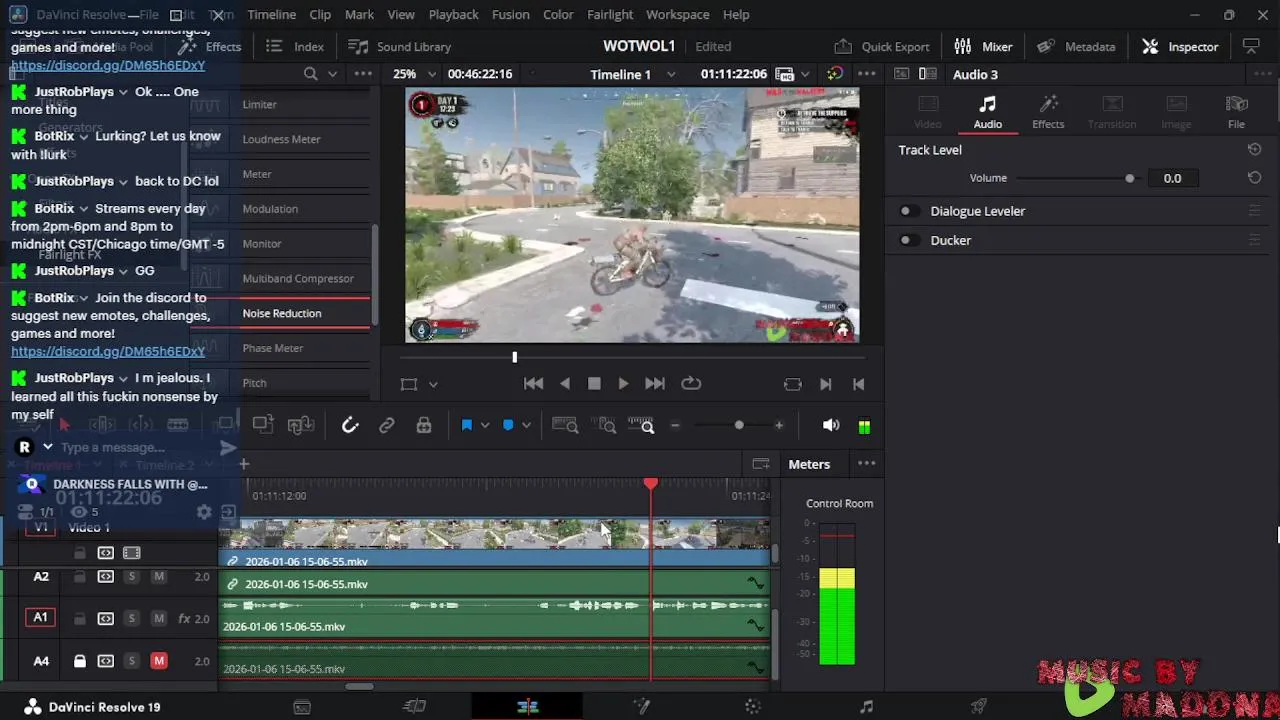Open the viewer options menu dots
Image resolution: width=1280 pixels, height=720 pixels.
click(x=866, y=74)
